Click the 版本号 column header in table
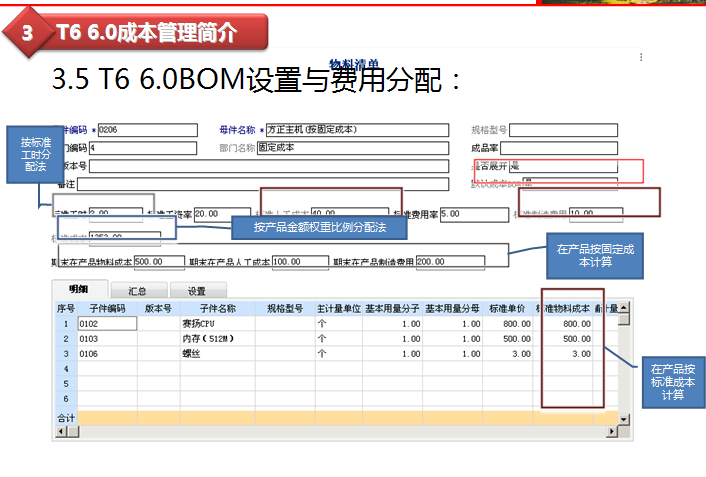The width and height of the screenshot is (706, 477). [x=158, y=309]
